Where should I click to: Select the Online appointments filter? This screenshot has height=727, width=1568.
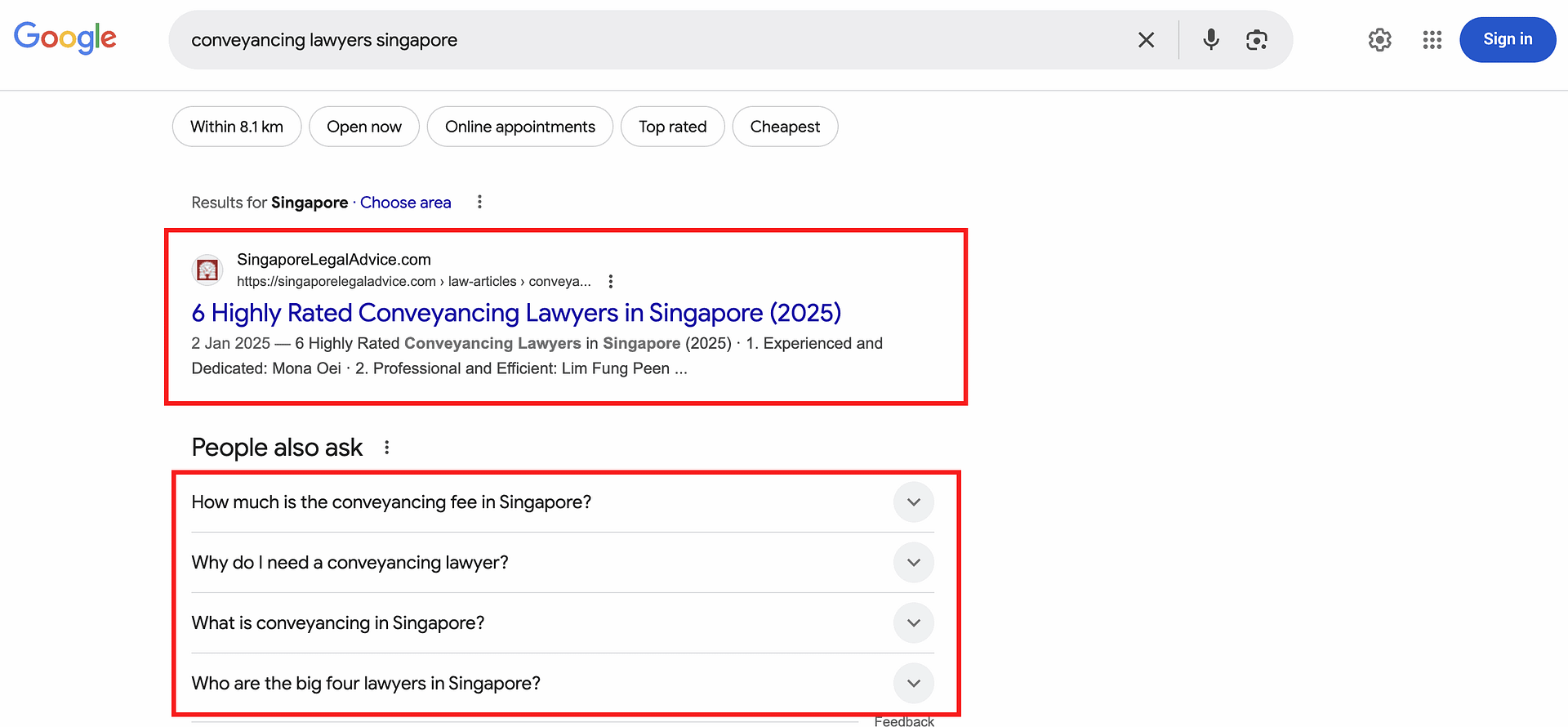coord(519,127)
